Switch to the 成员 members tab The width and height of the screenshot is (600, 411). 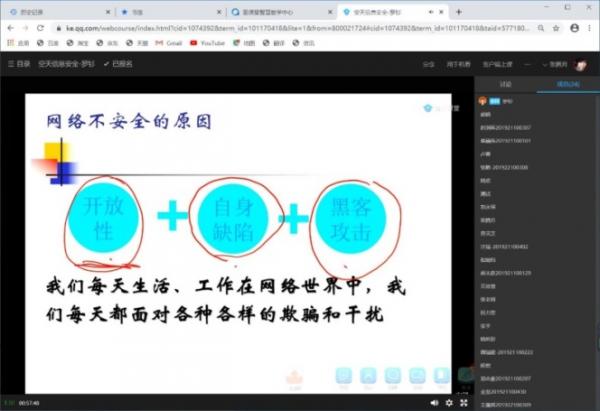click(566, 85)
